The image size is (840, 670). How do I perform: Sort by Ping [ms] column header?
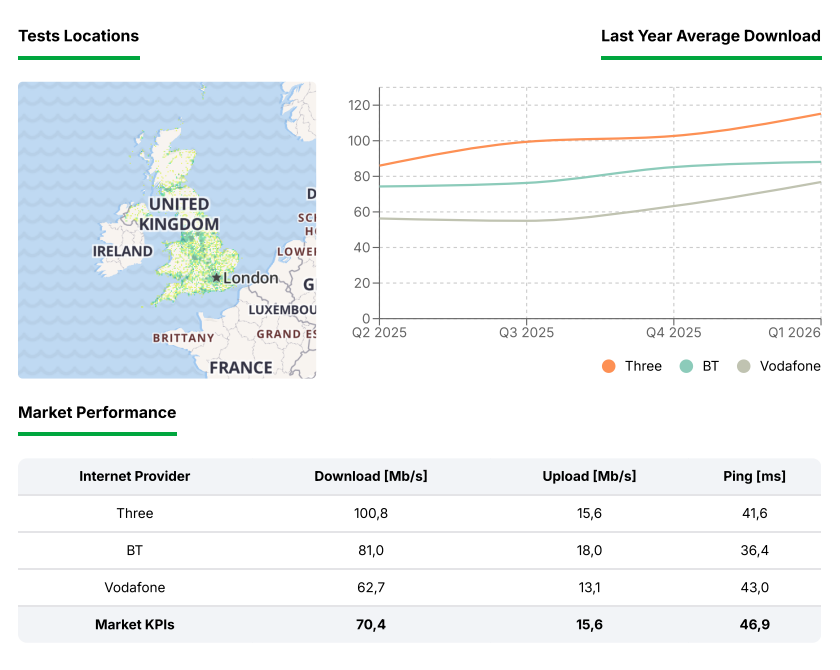click(755, 476)
